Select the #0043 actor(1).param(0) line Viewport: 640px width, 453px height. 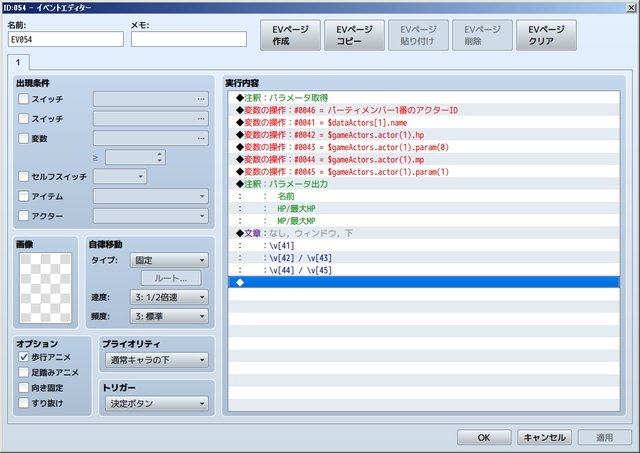pos(424,147)
